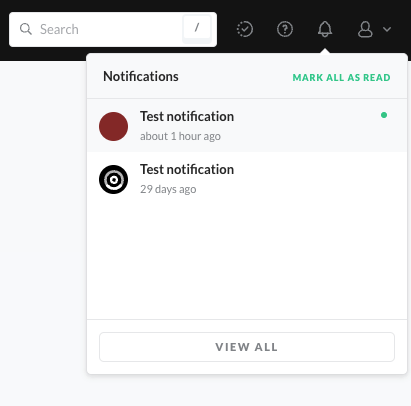Click the green unread dot indicator
411x406 pixels.
(x=384, y=115)
